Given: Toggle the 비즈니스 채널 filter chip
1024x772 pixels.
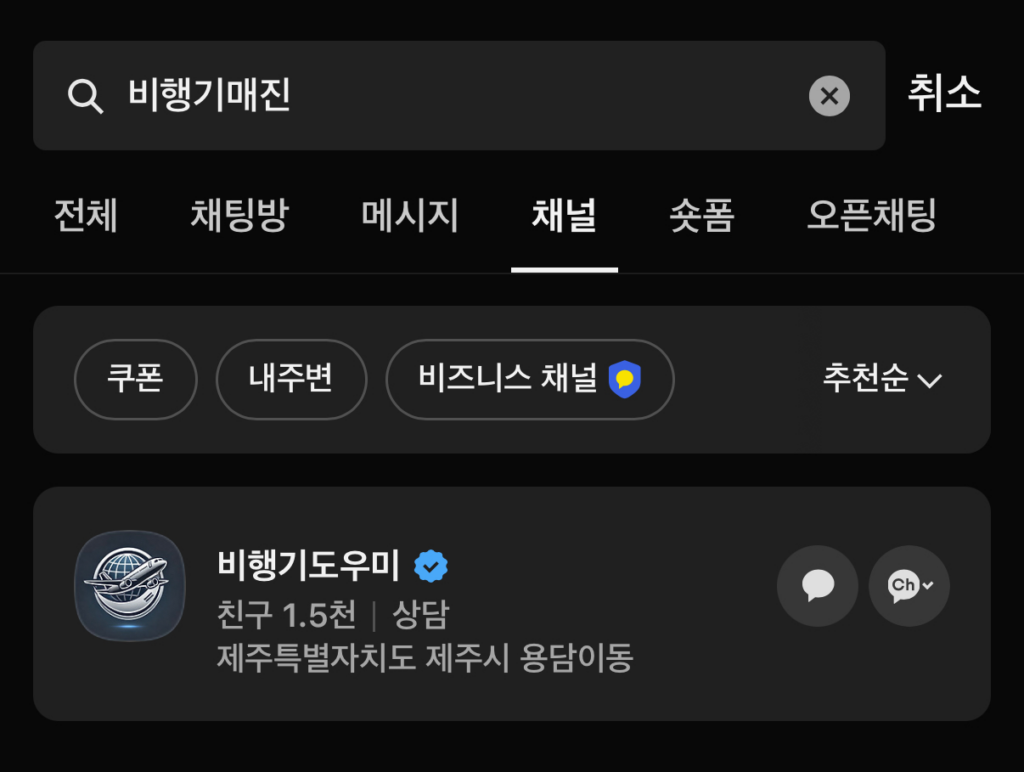Looking at the screenshot, I should (x=530, y=379).
